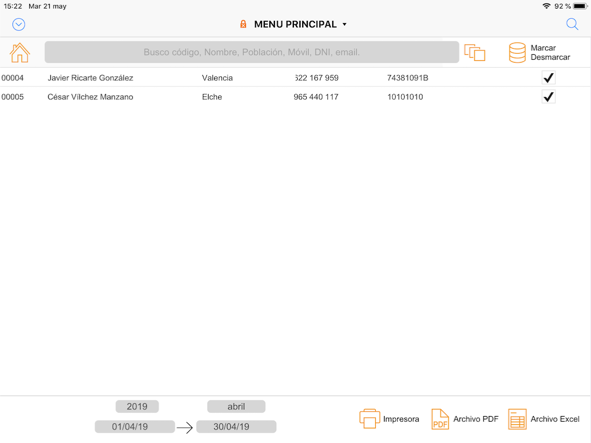Viewport: 591px width, 443px height.
Task: Select the MENU PRINCIPAL title
Action: (x=295, y=24)
